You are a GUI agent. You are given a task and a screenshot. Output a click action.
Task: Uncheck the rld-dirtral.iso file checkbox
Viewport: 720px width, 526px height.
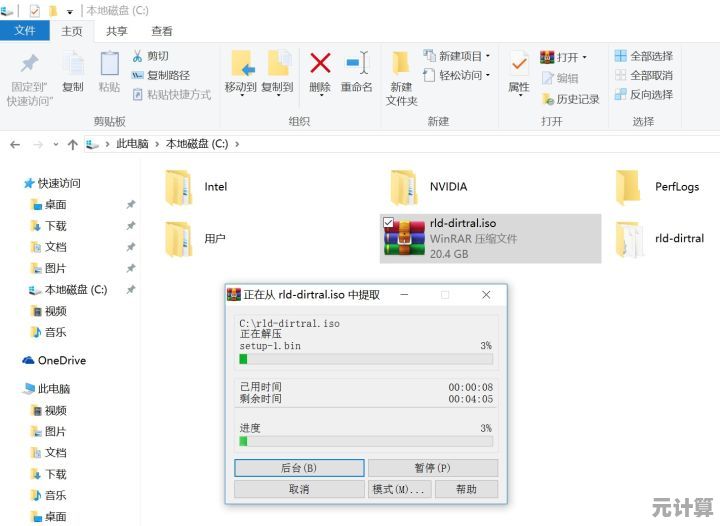389,222
